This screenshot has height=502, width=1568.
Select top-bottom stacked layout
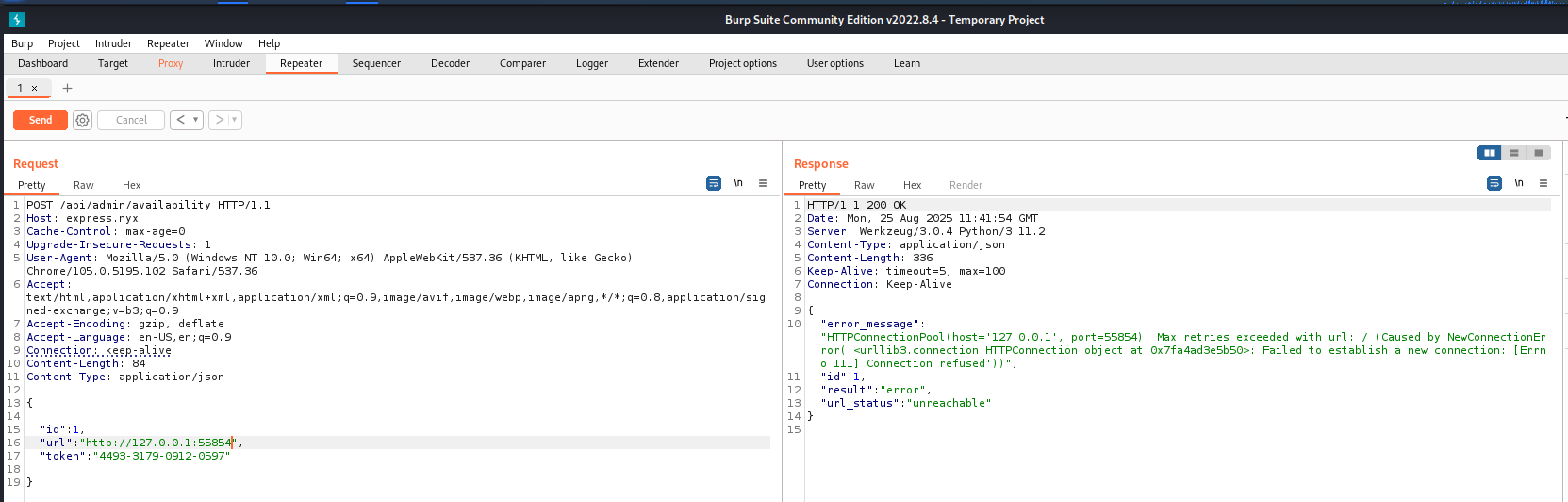pyautogui.click(x=1514, y=153)
